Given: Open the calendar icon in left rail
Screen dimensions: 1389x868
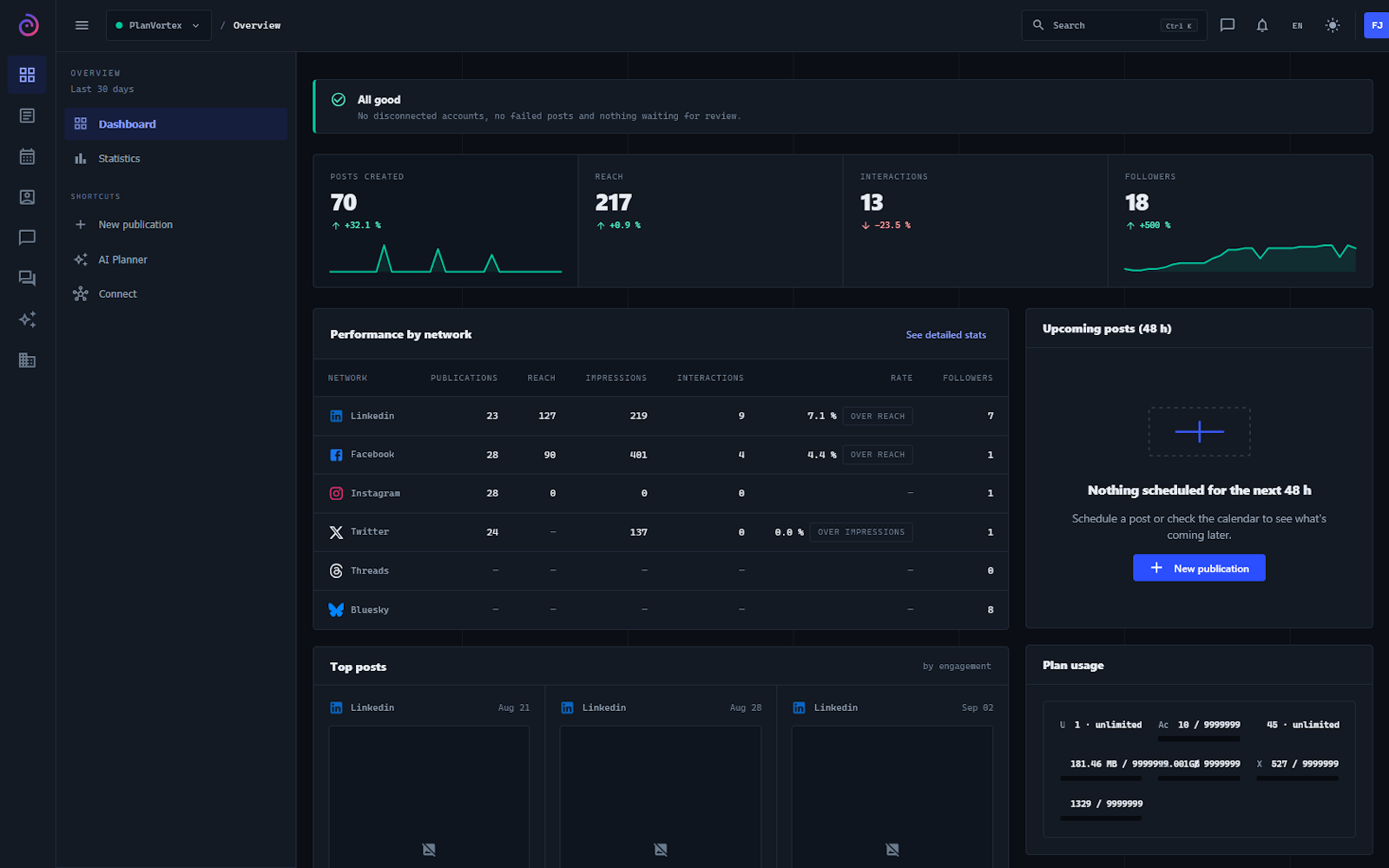Looking at the screenshot, I should [27, 156].
